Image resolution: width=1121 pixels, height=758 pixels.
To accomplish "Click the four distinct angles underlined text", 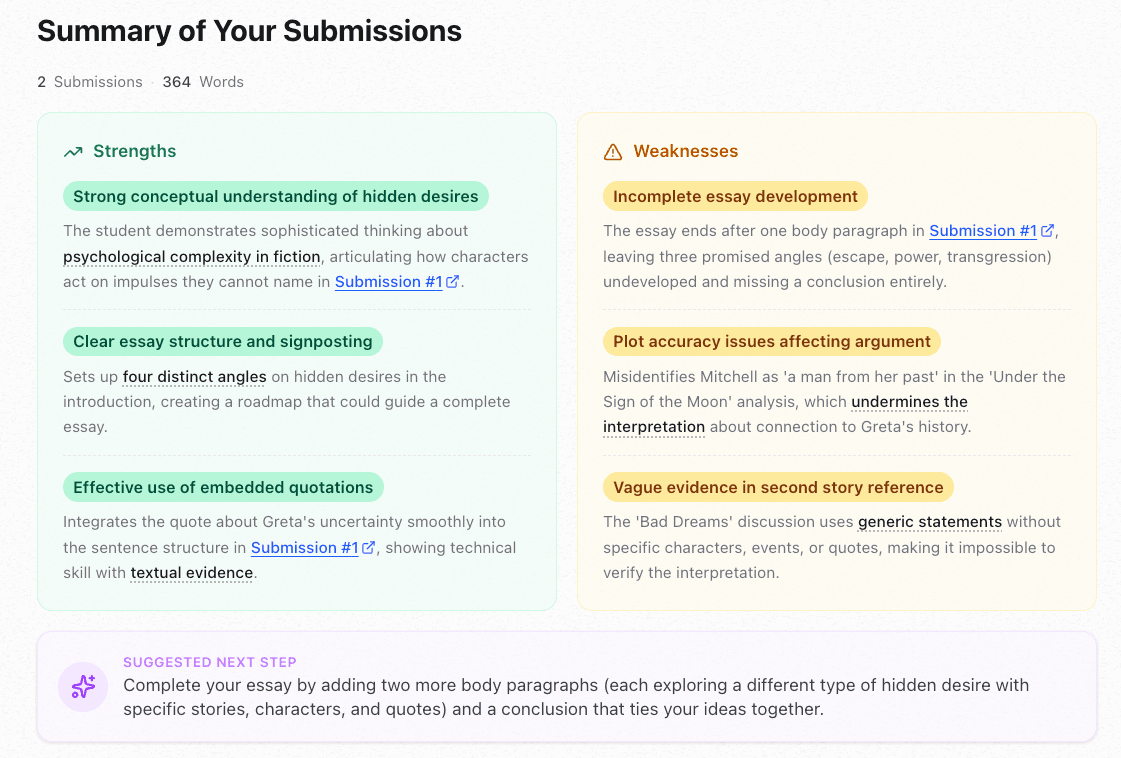I will (194, 377).
